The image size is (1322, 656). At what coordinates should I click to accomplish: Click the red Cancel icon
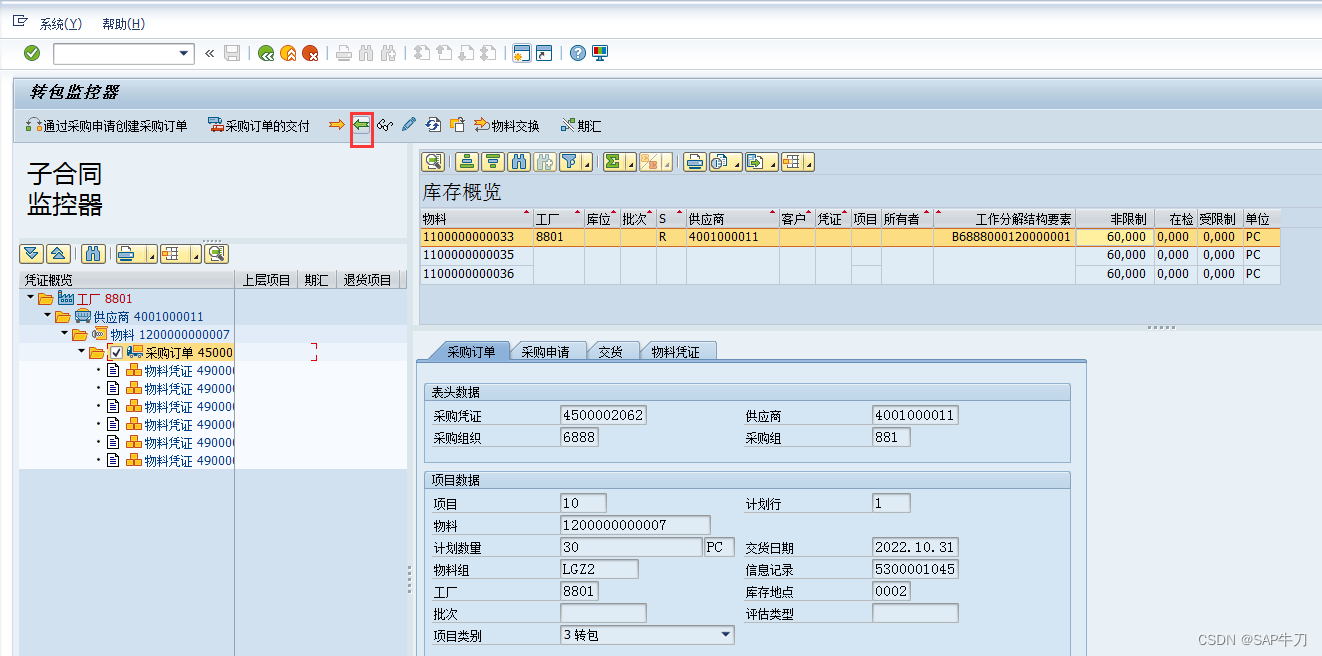311,53
